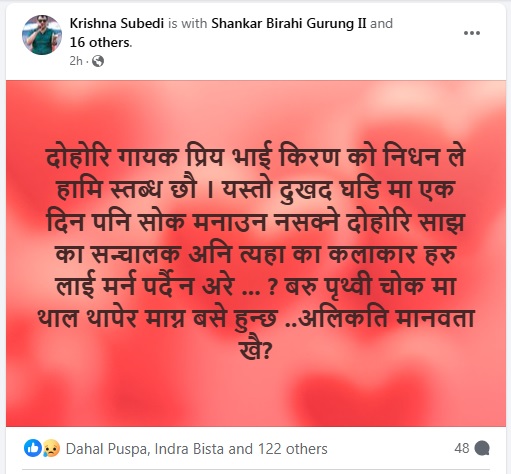Click the sad crying reaction emoji

[51, 448]
